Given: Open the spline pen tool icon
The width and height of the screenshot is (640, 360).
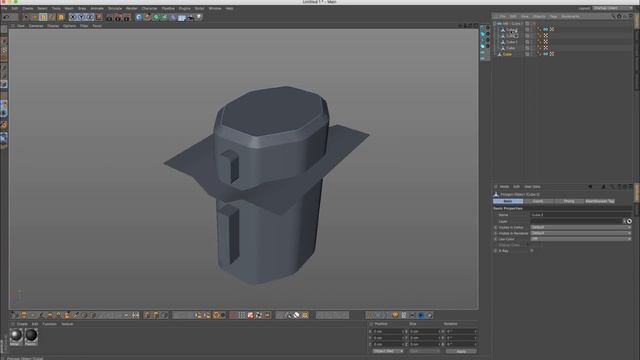Looking at the screenshot, I should click(147, 17).
